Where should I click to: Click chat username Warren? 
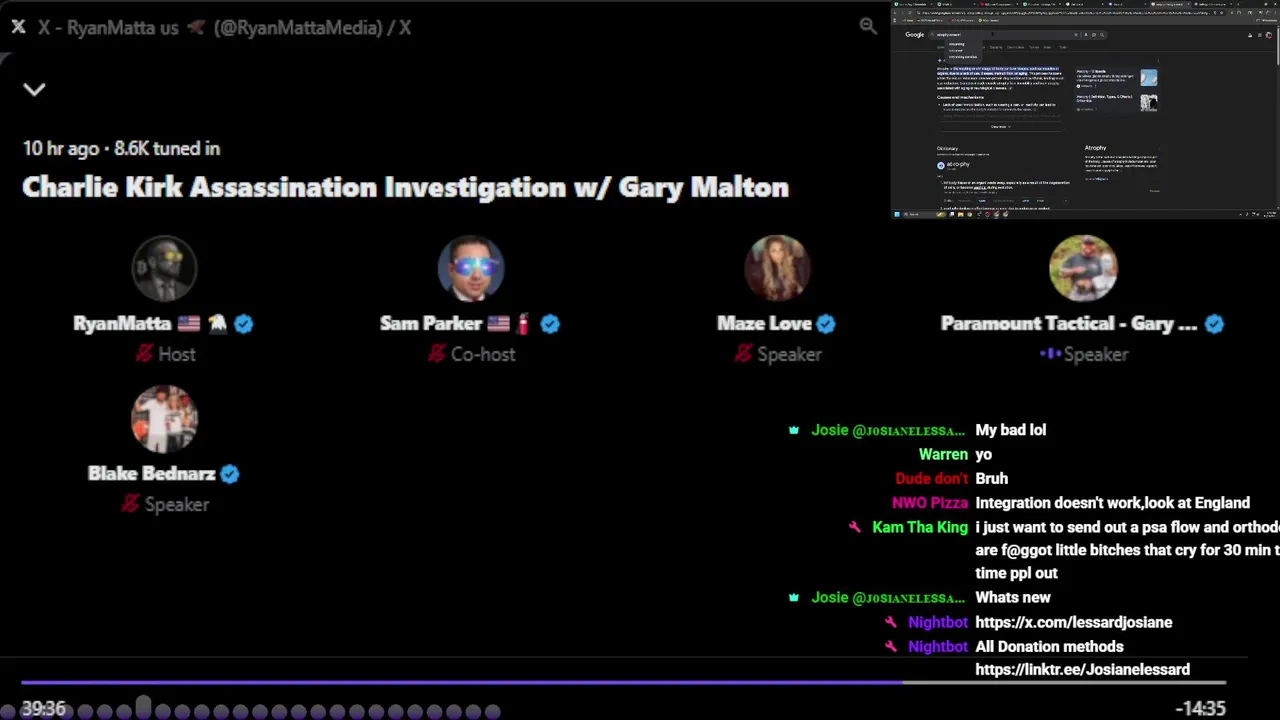[x=943, y=454]
